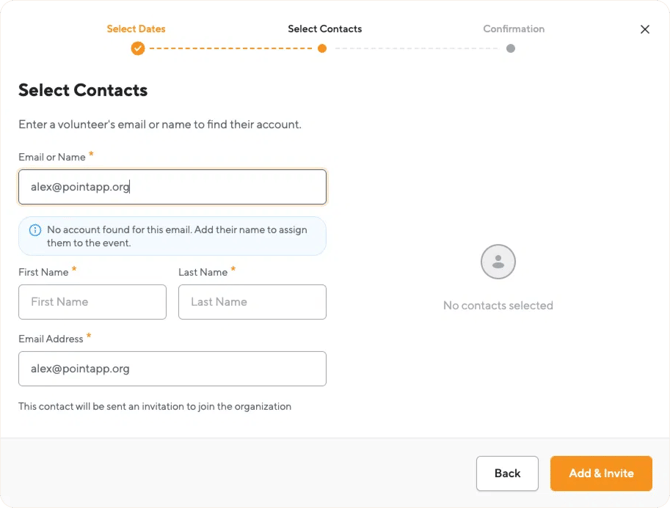The image size is (670, 508).
Task: Focus the Email or Name search field
Action: pyautogui.click(x=172, y=187)
